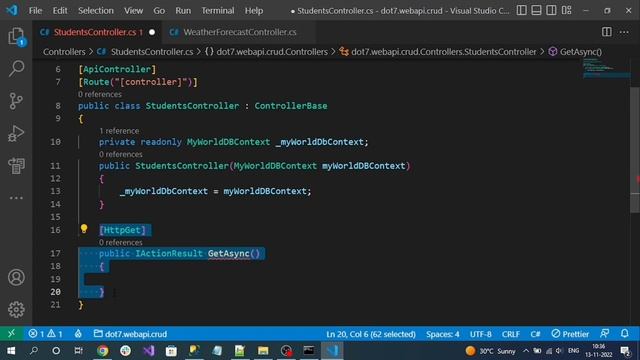The image size is (640, 360).
Task: Expand GetAsync() method breadcrumb
Action: pyautogui.click(x=580, y=52)
